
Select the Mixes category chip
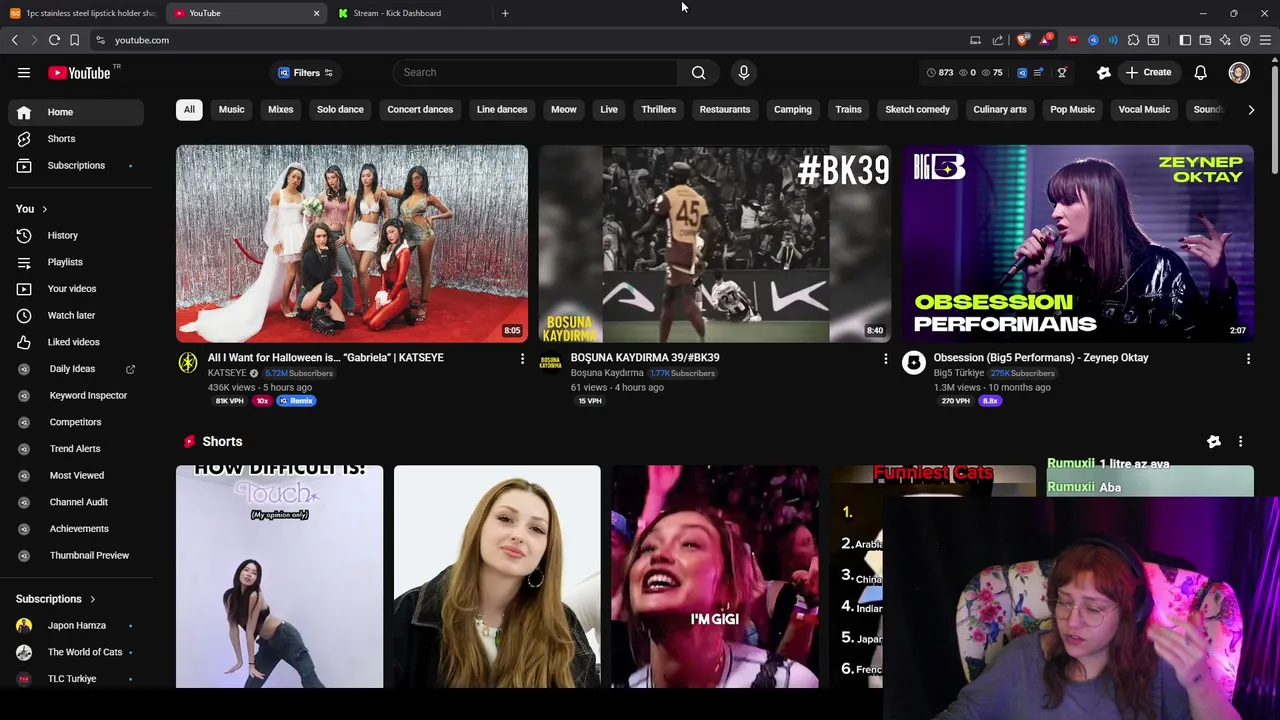click(x=280, y=109)
